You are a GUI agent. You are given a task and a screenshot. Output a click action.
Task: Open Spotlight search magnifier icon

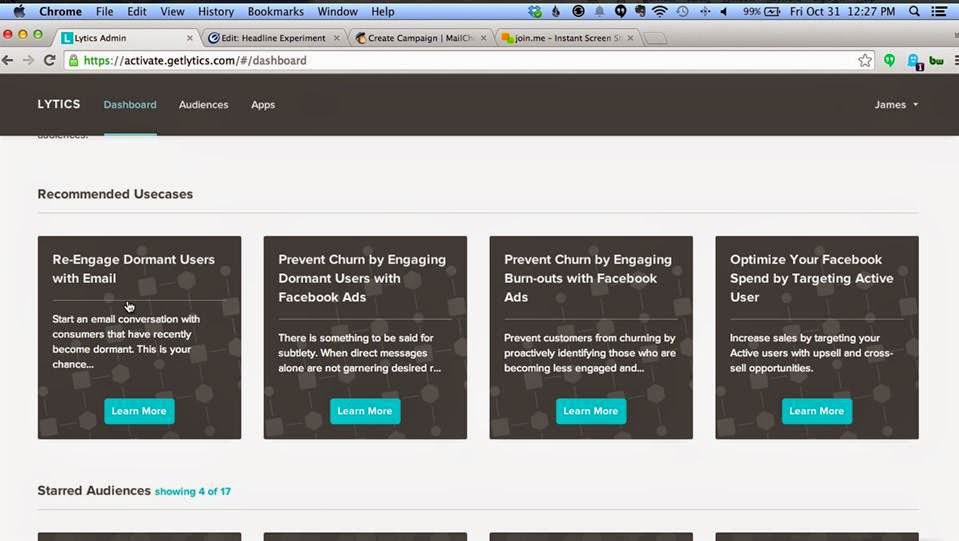(x=914, y=11)
